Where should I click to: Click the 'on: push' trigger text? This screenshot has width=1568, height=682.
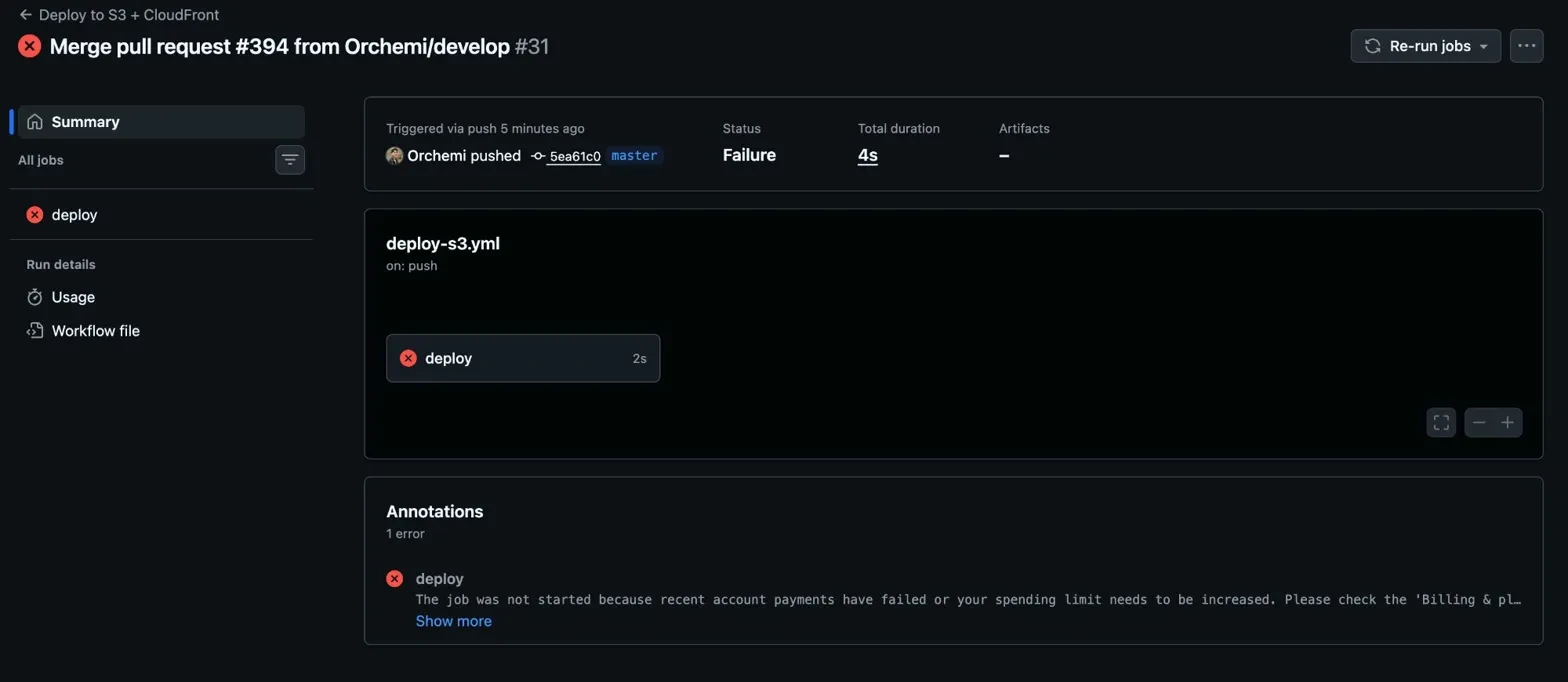point(412,266)
